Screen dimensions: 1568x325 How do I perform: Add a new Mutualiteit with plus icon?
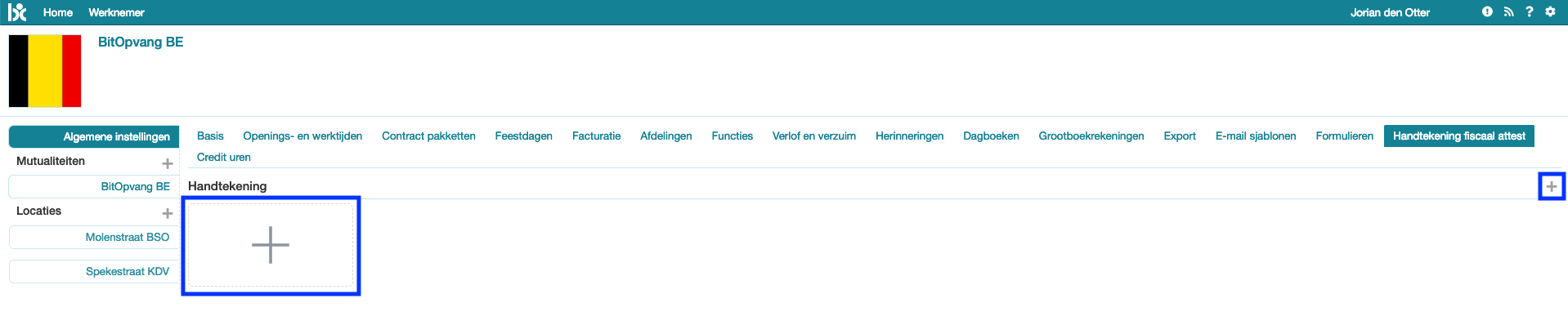(168, 163)
